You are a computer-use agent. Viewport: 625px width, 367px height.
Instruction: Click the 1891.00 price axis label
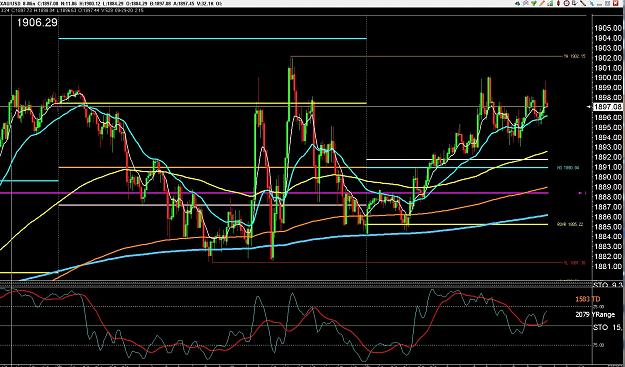pyautogui.click(x=608, y=167)
